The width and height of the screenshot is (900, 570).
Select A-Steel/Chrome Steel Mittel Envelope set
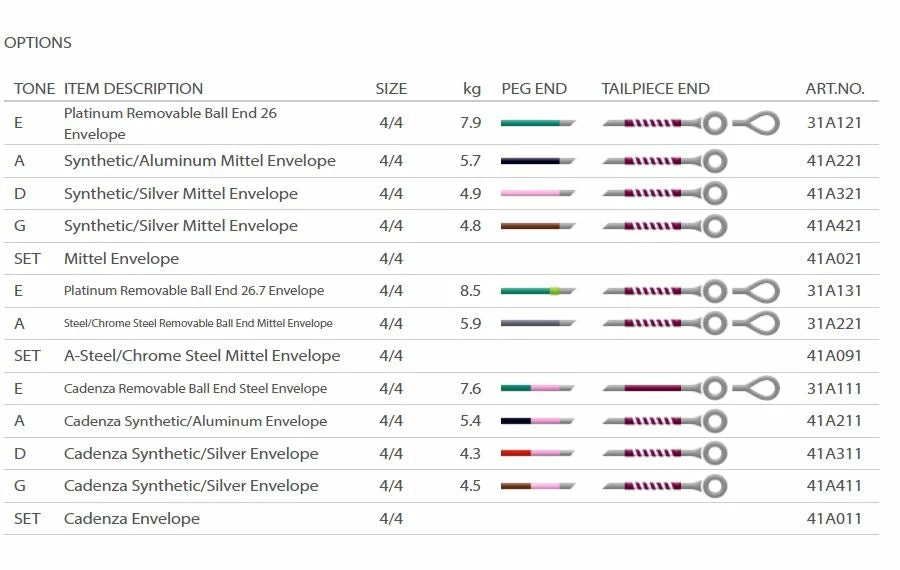click(202, 356)
